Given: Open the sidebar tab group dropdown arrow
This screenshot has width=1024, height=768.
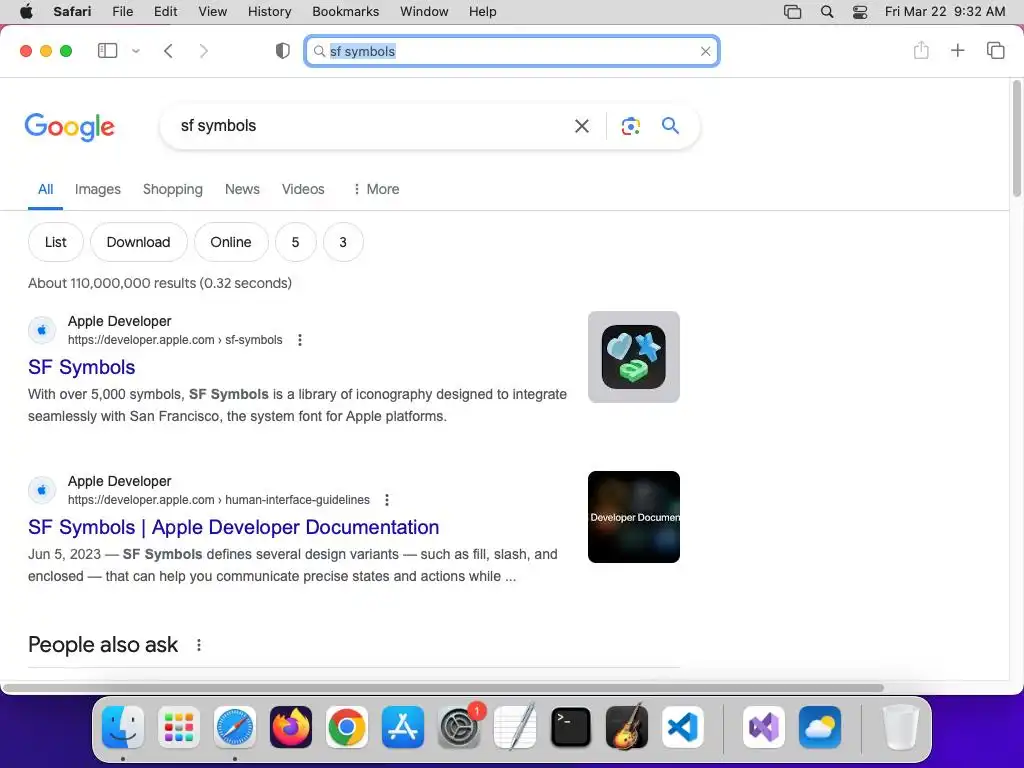Looking at the screenshot, I should [x=136, y=51].
